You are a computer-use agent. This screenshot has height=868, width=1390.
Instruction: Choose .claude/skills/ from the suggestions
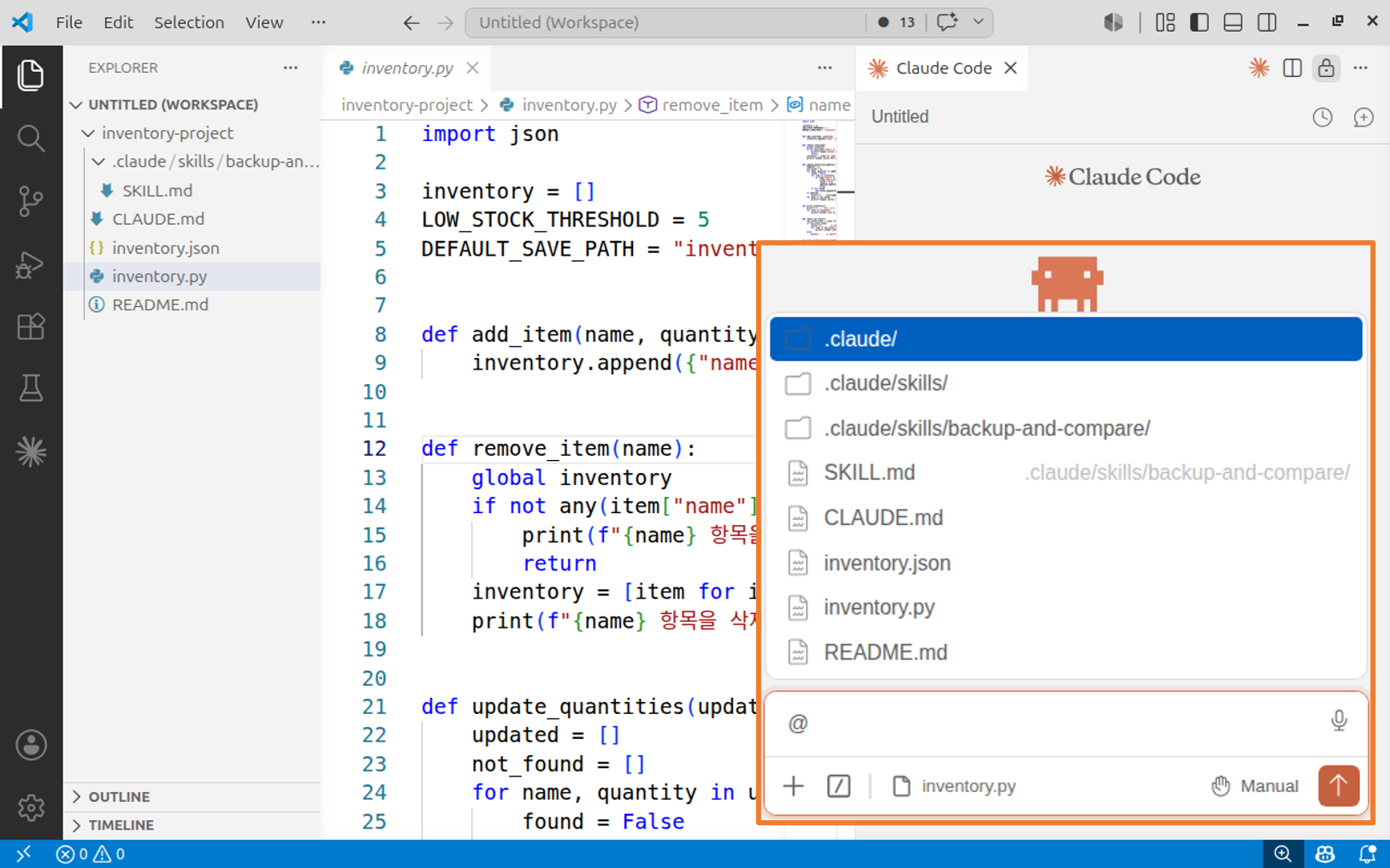click(x=1066, y=383)
